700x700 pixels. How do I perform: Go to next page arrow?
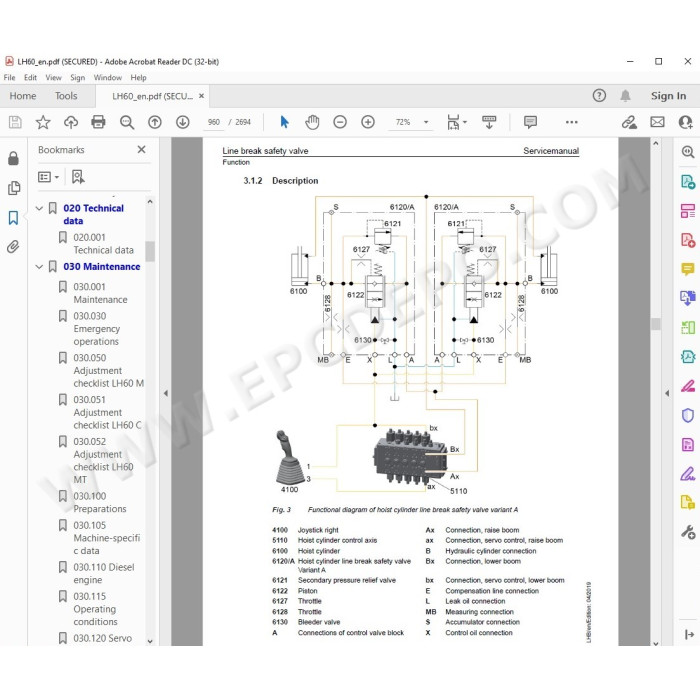tap(183, 122)
